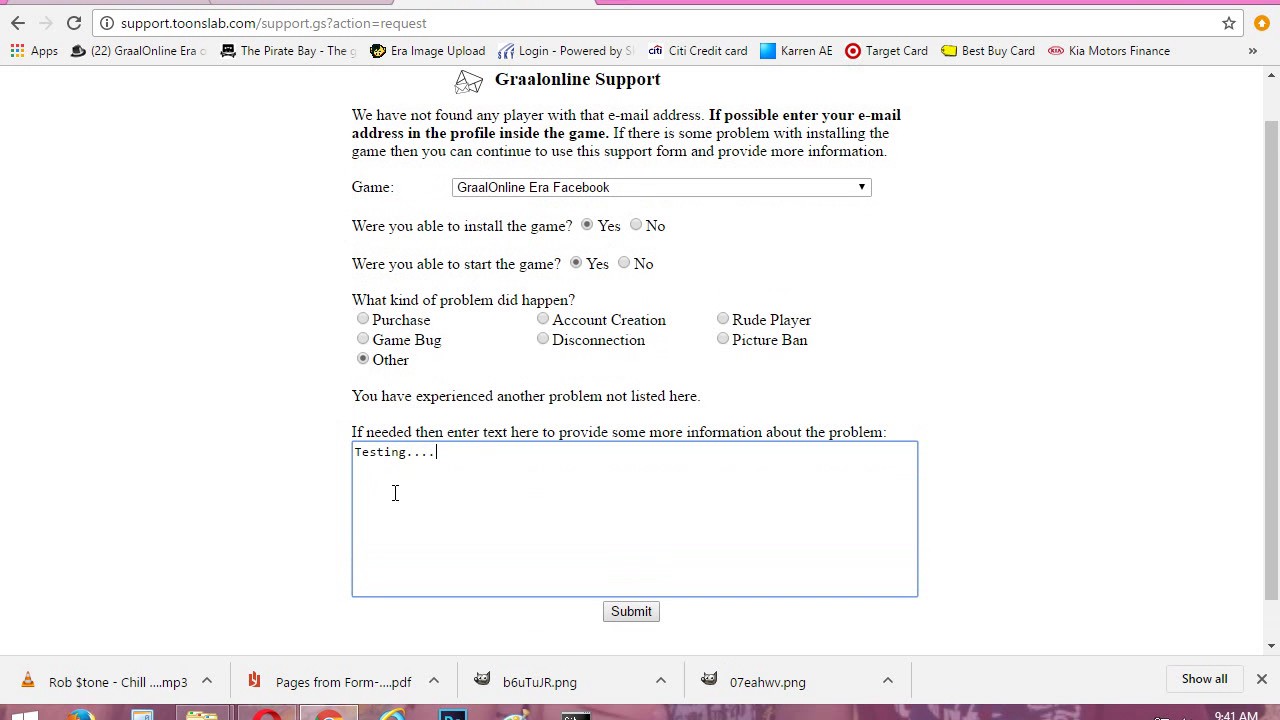Viewport: 1280px width, 720px height.
Task: Click inside the problem description text area
Action: (x=634, y=519)
